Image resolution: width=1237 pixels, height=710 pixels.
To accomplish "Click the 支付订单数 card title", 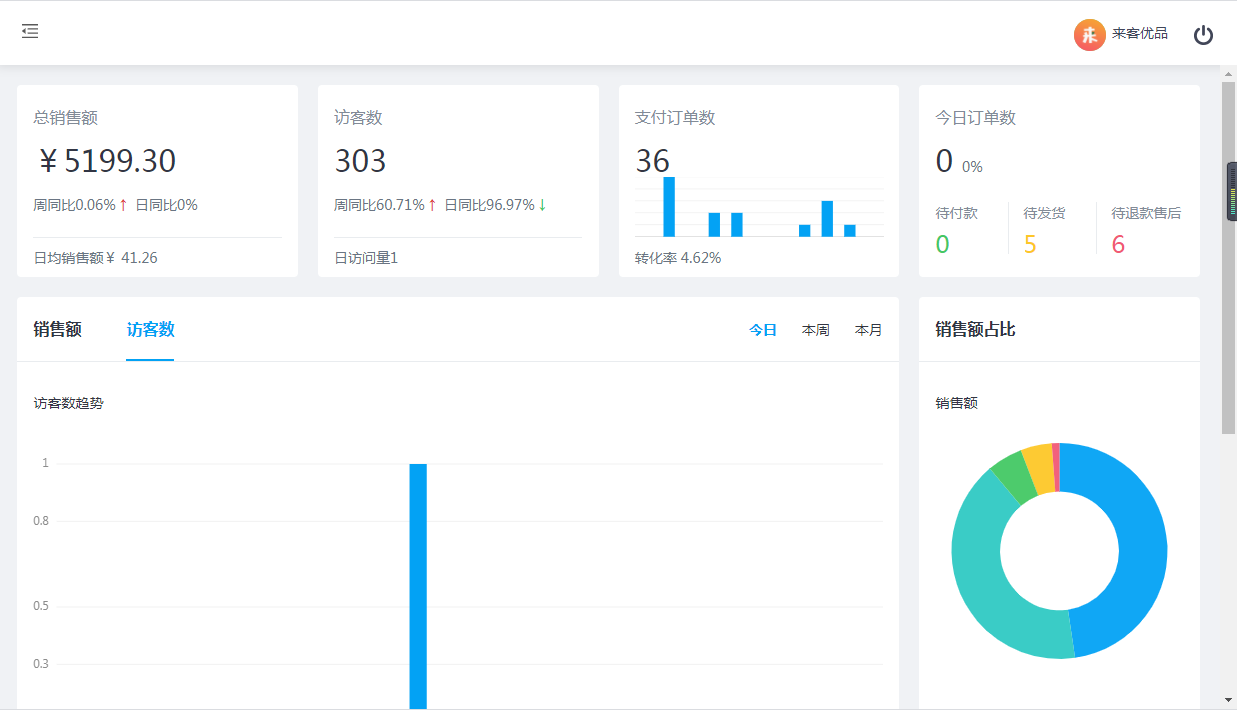I will click(675, 118).
